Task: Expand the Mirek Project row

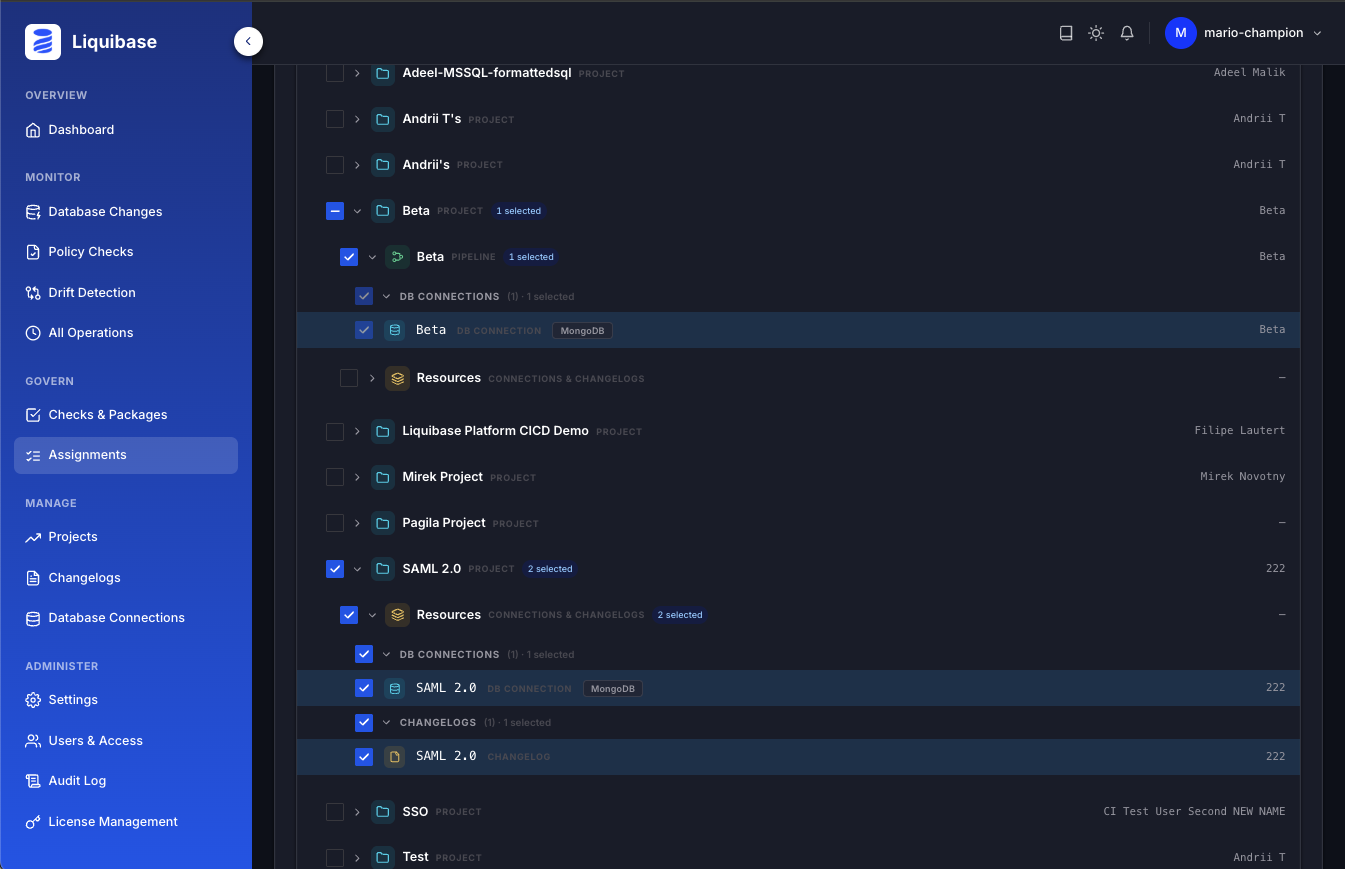Action: coord(357,477)
